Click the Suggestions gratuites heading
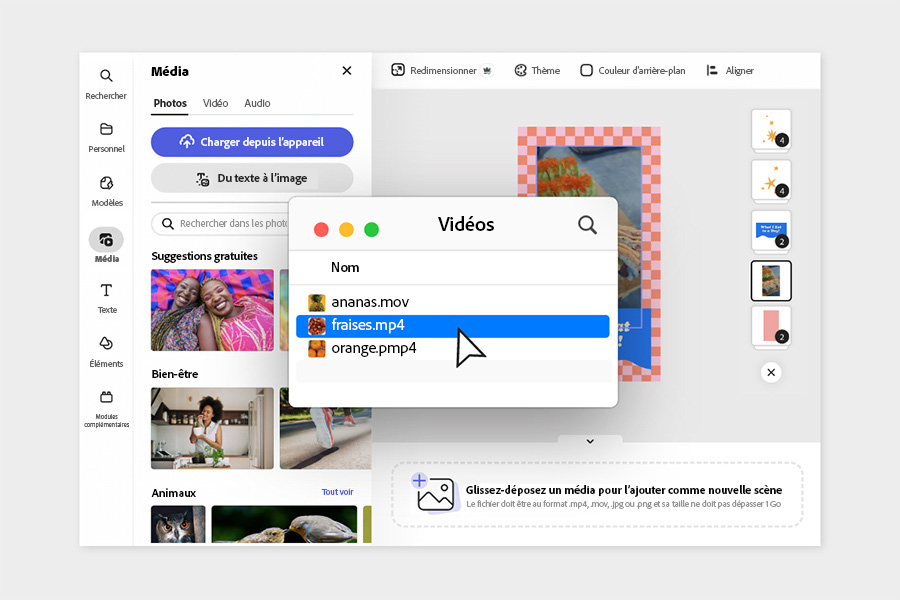900x600 pixels. click(204, 256)
